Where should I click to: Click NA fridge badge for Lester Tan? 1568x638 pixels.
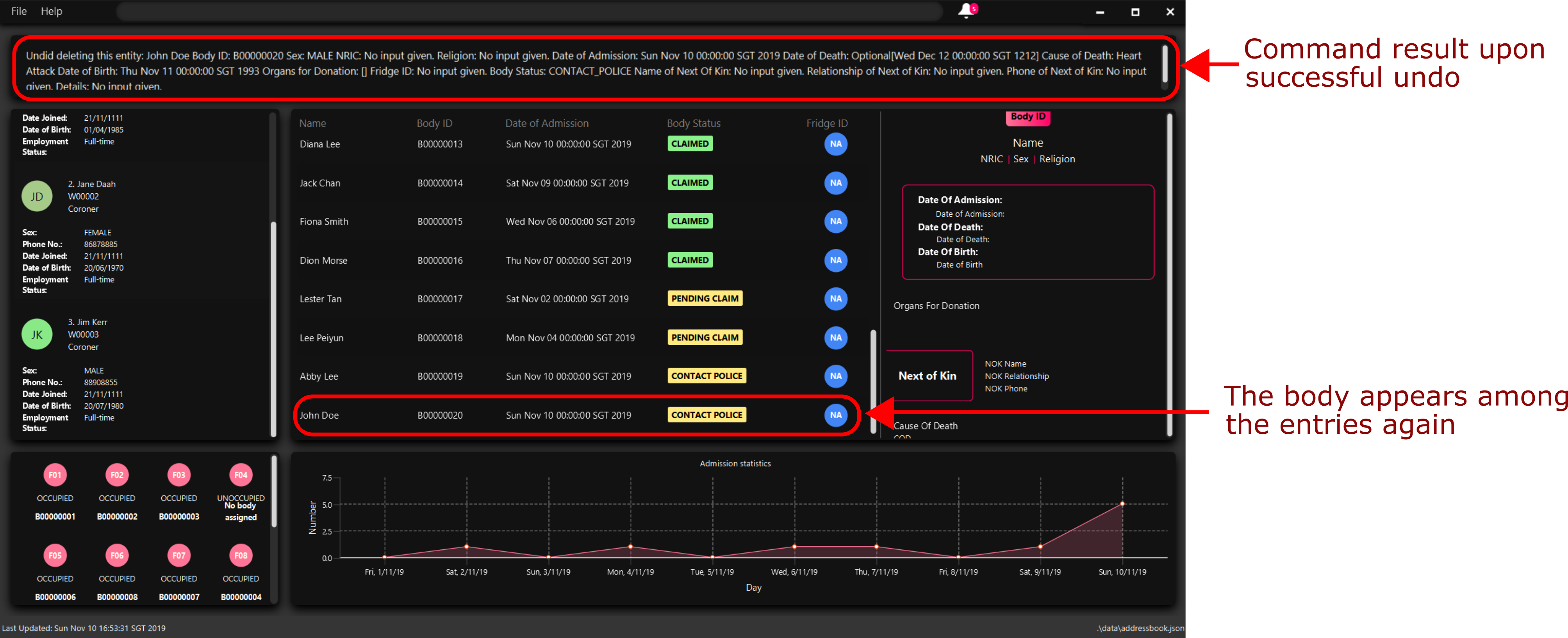point(836,299)
